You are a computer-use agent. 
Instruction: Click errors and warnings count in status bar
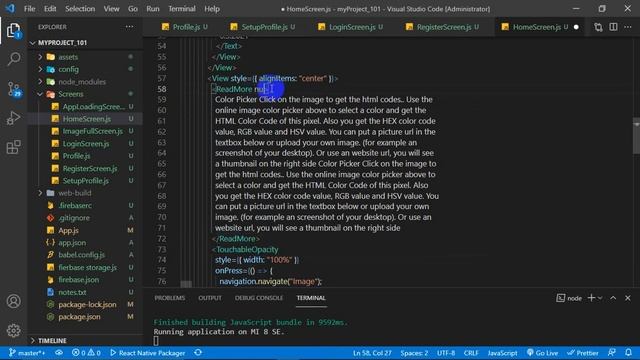[x=86, y=353]
